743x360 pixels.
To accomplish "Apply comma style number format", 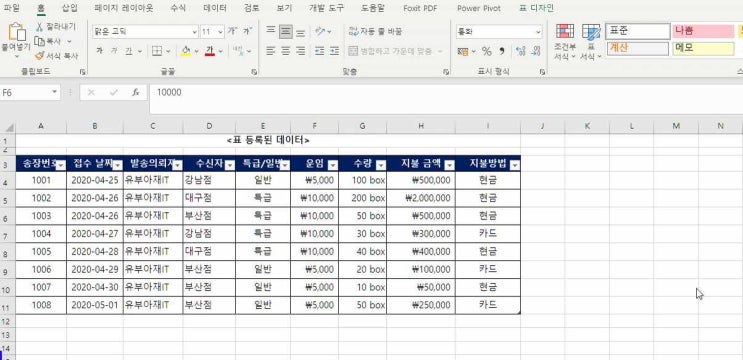I will pos(502,51).
